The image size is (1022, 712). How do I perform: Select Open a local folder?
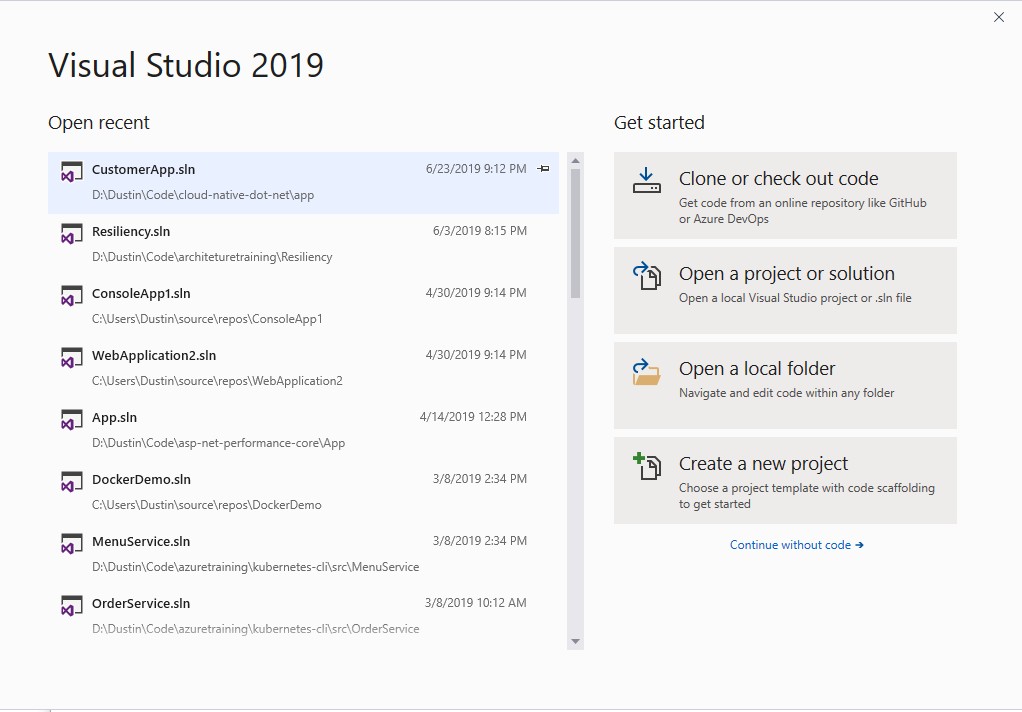coord(785,385)
